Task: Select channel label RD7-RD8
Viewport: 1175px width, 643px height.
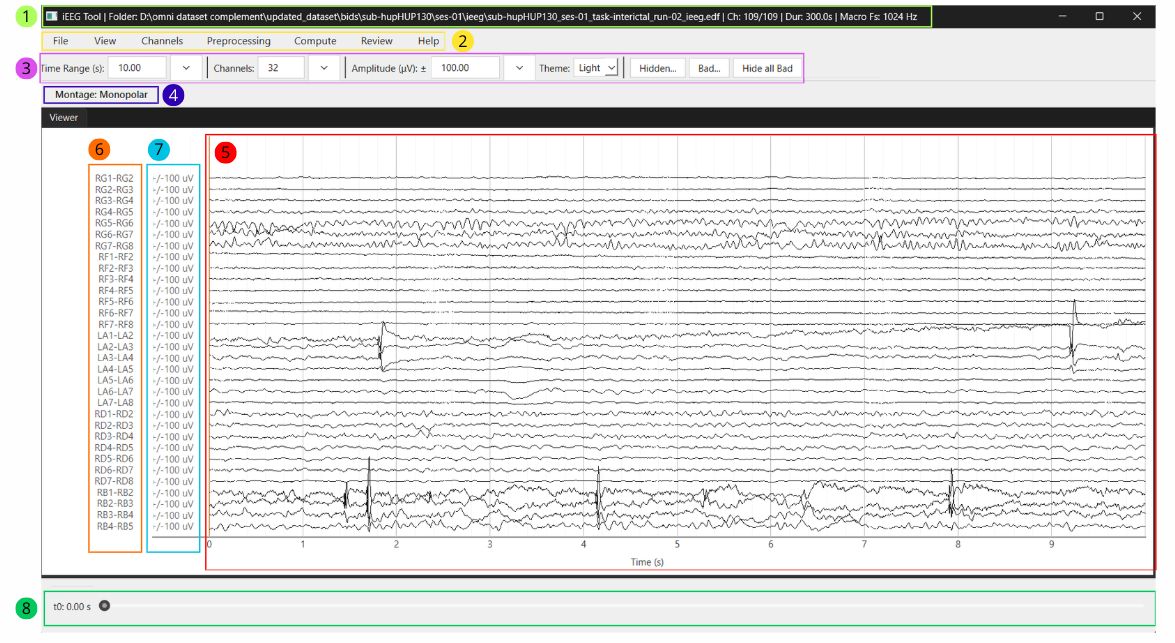Action: click(114, 482)
